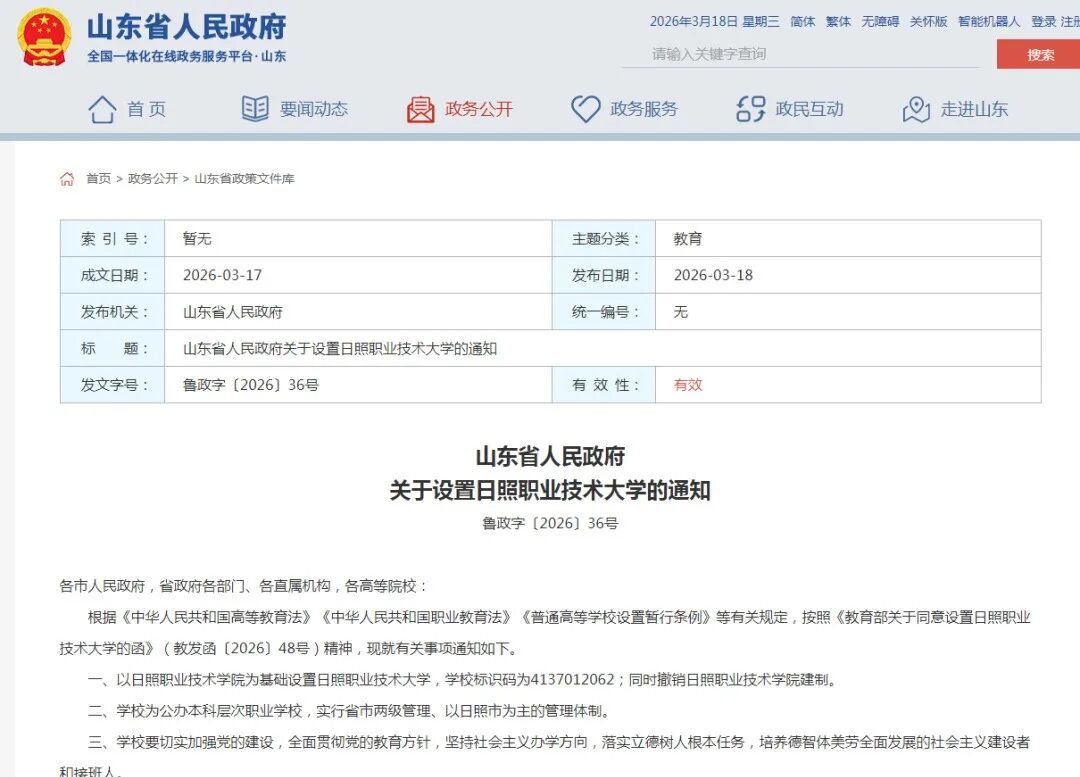Click the 登录 login link
Image resolution: width=1080 pixels, height=777 pixels.
click(x=1043, y=22)
